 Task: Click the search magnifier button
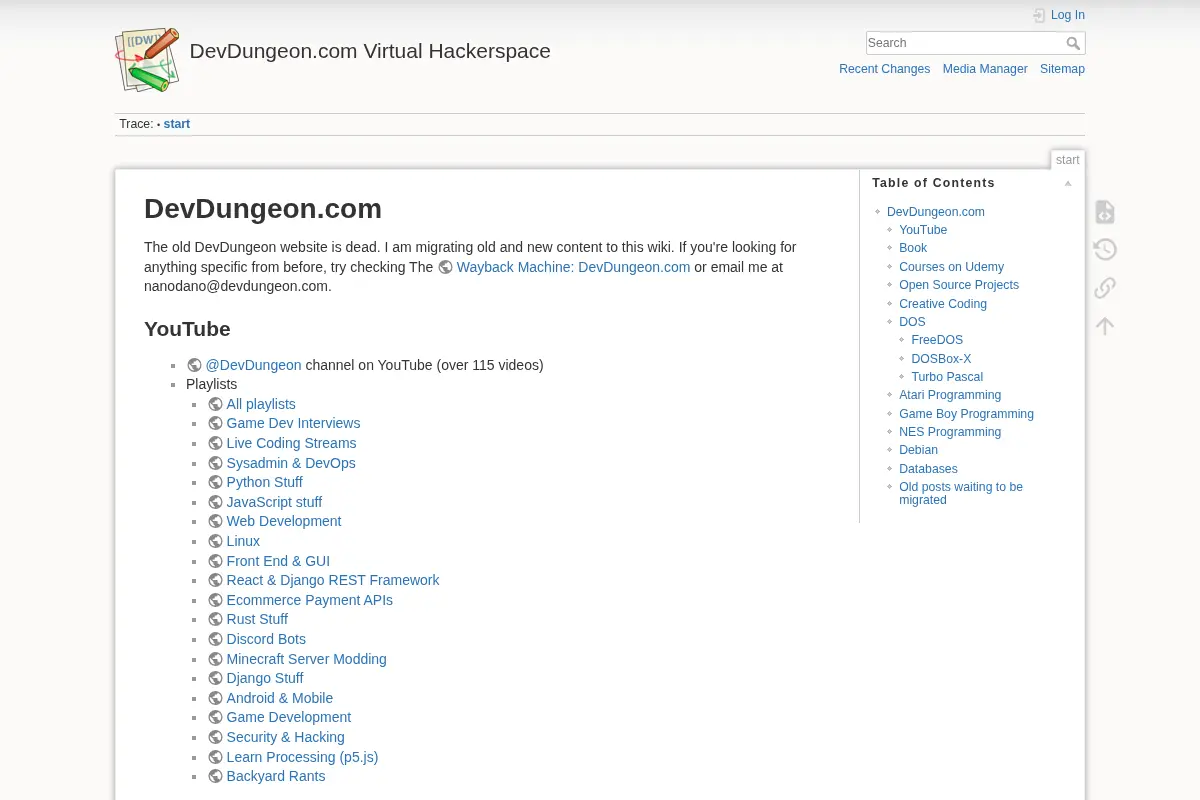click(x=1073, y=43)
